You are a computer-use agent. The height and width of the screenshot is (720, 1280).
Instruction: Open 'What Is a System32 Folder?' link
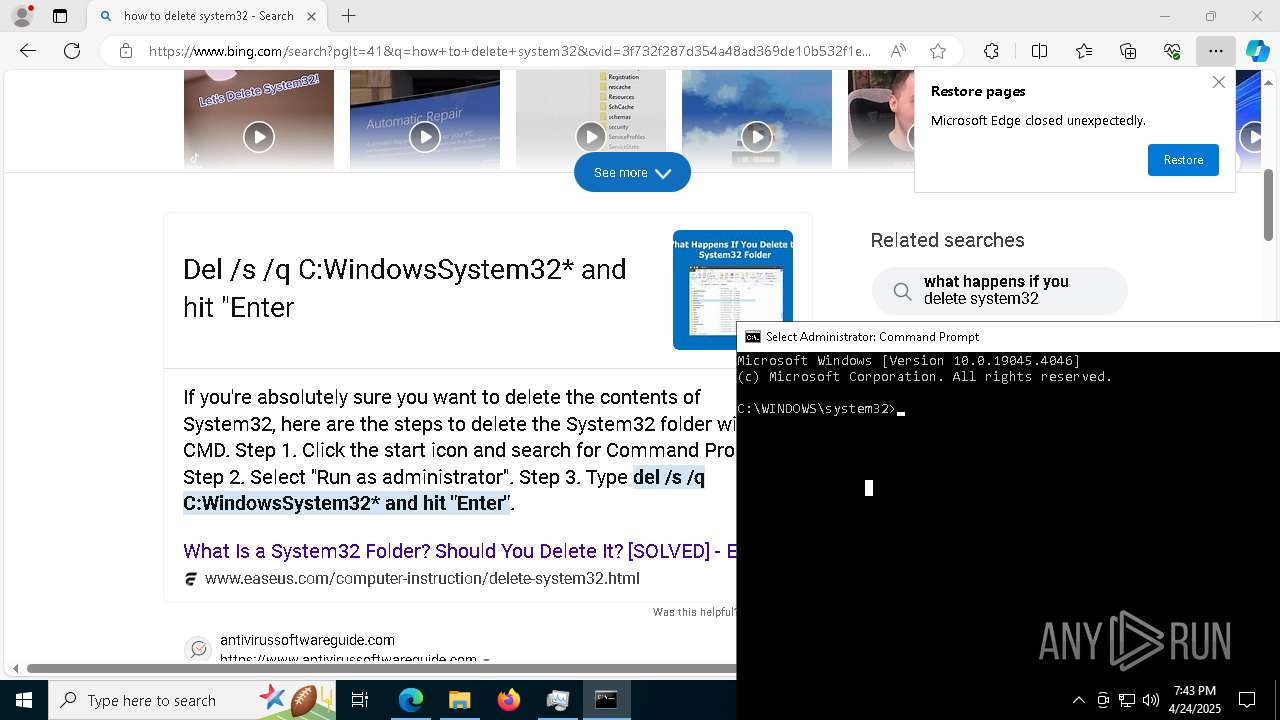tap(460, 551)
